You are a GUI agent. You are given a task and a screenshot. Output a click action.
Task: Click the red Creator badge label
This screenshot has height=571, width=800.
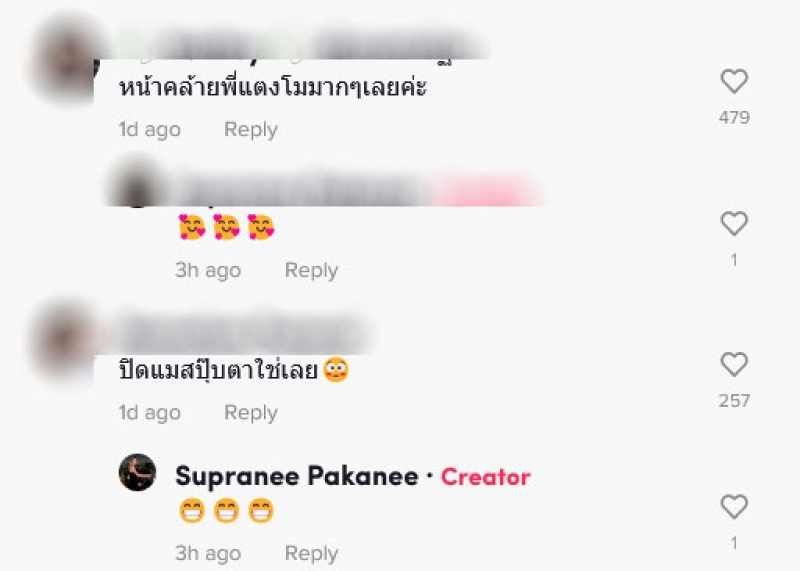[486, 477]
